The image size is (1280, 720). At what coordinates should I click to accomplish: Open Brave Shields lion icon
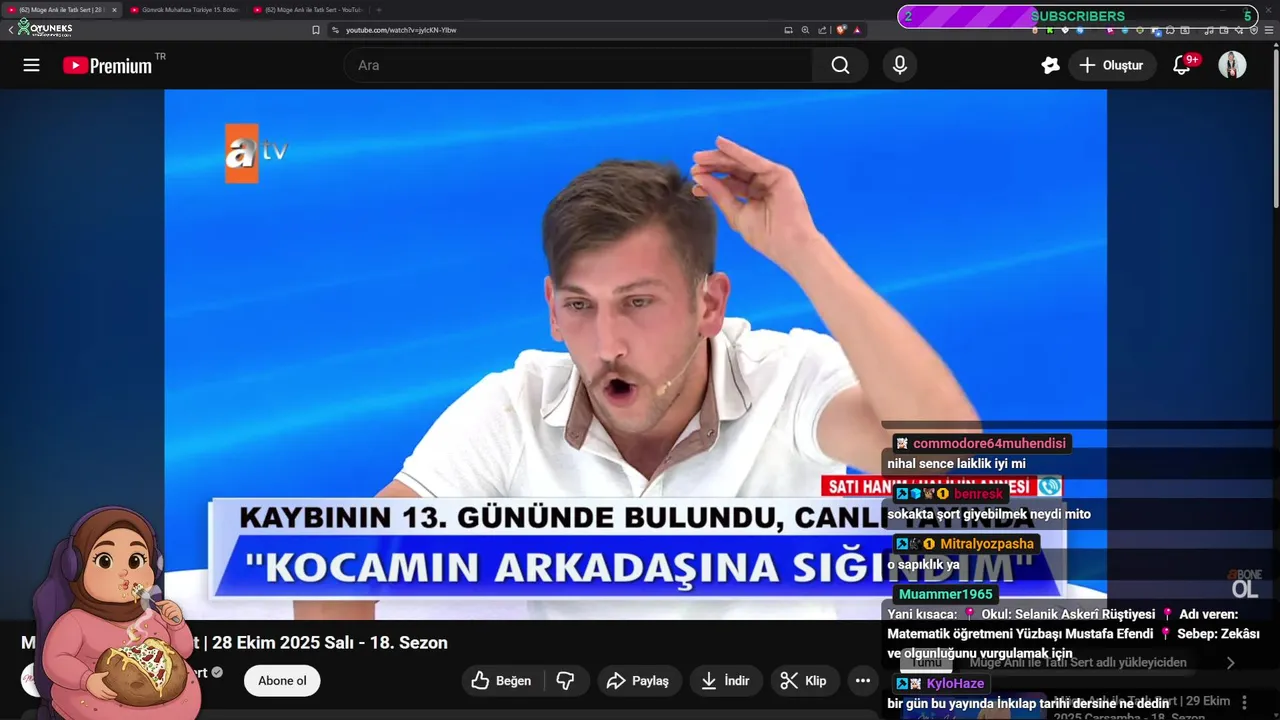tap(841, 30)
